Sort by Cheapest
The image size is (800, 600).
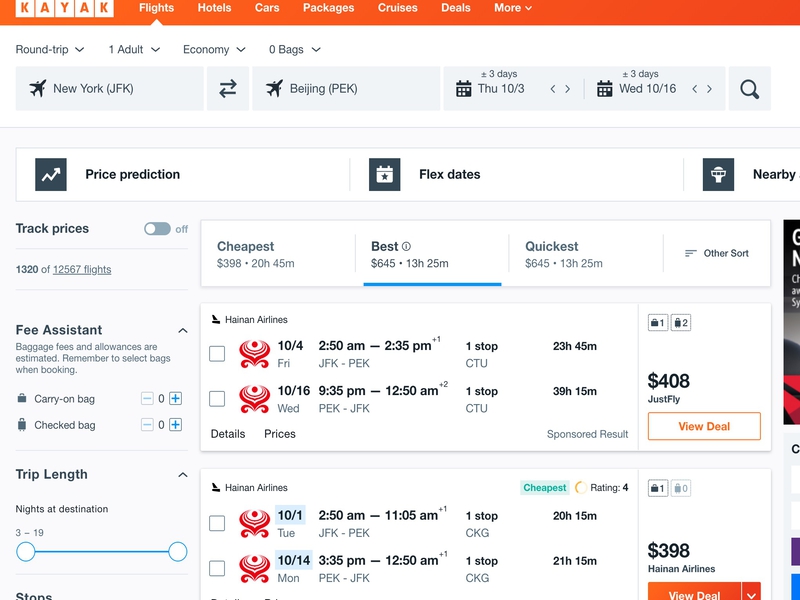[278, 254]
